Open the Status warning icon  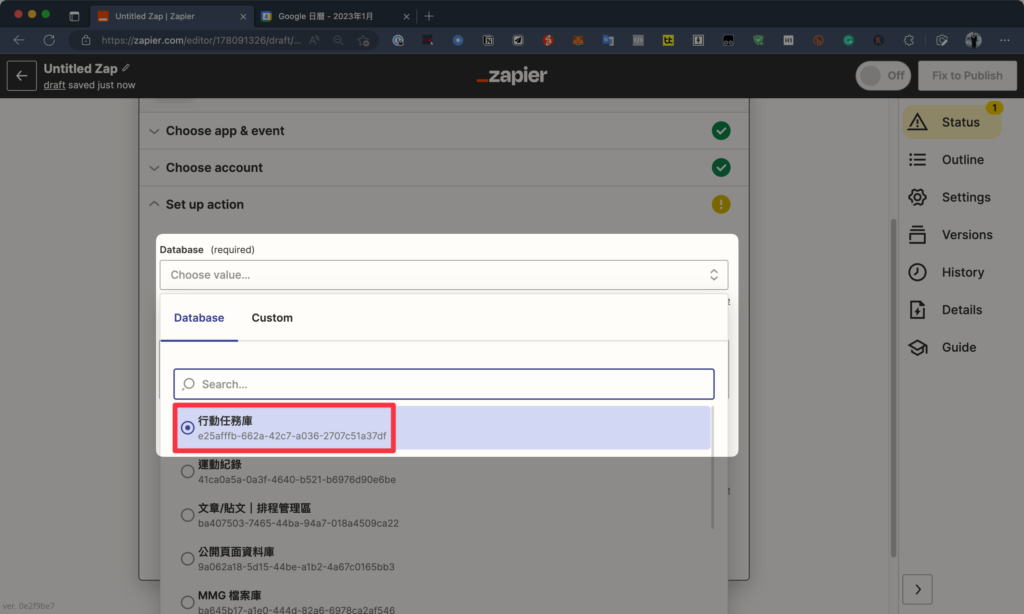[x=918, y=122]
